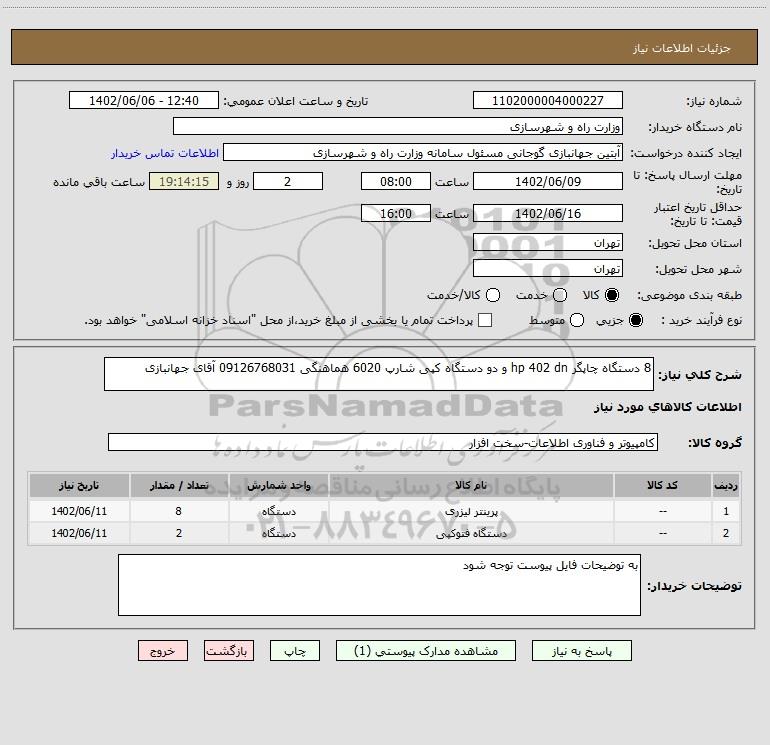Click date 1402/06/11 in دستگاه فتوکپی row
This screenshot has height=745, width=770.
click(79, 533)
